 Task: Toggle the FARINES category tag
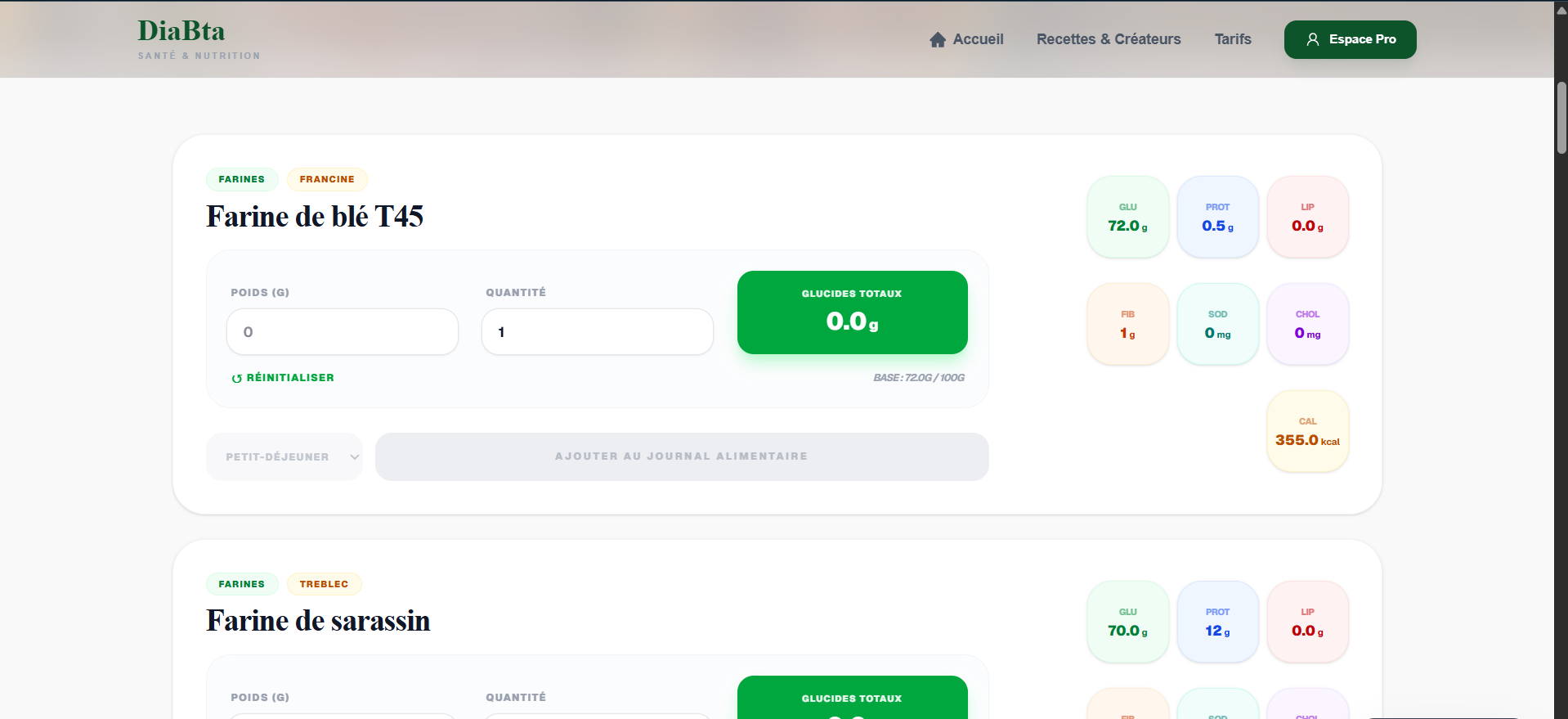[242, 179]
